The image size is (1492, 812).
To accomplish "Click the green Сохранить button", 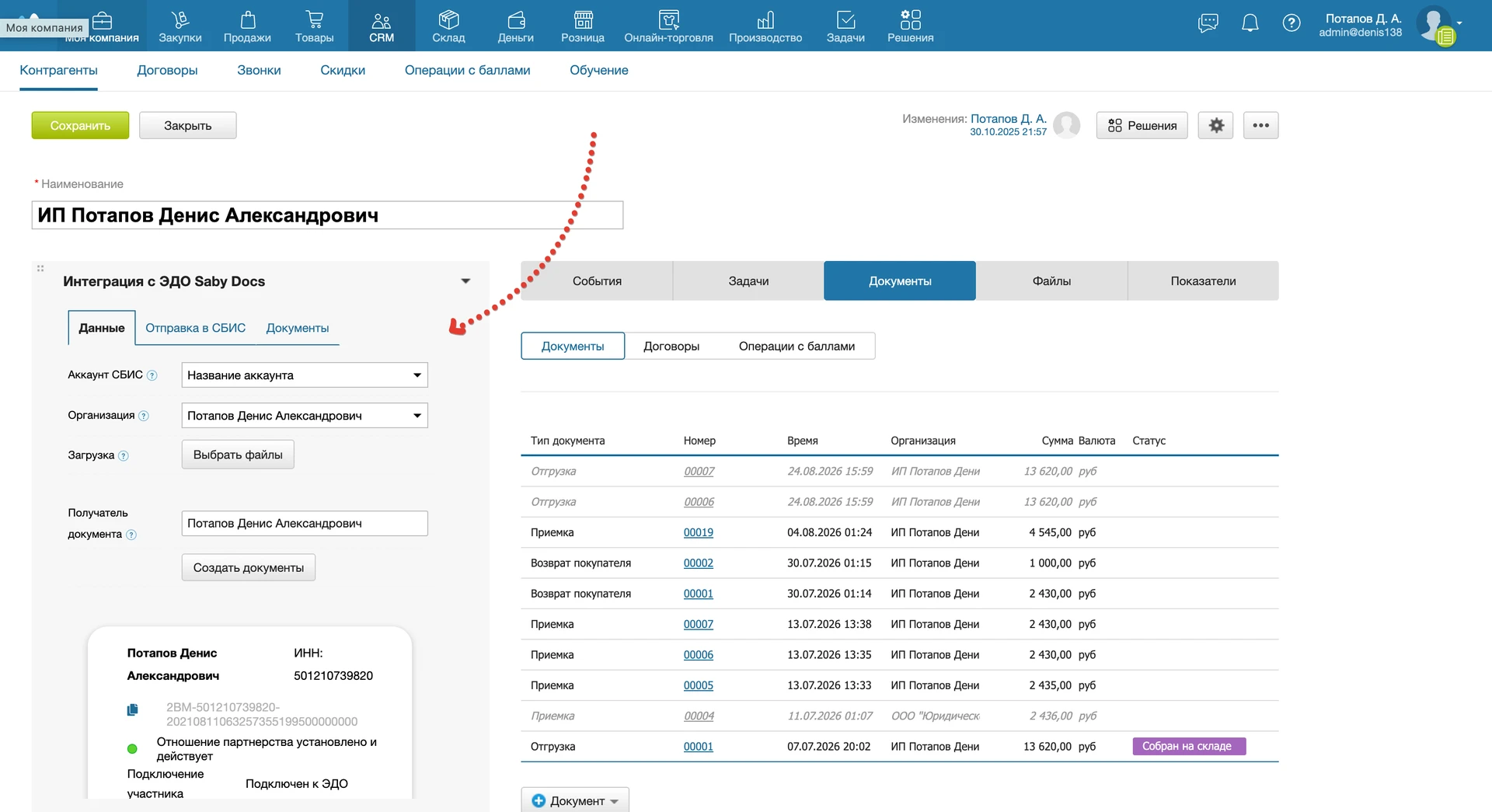I will 80,125.
